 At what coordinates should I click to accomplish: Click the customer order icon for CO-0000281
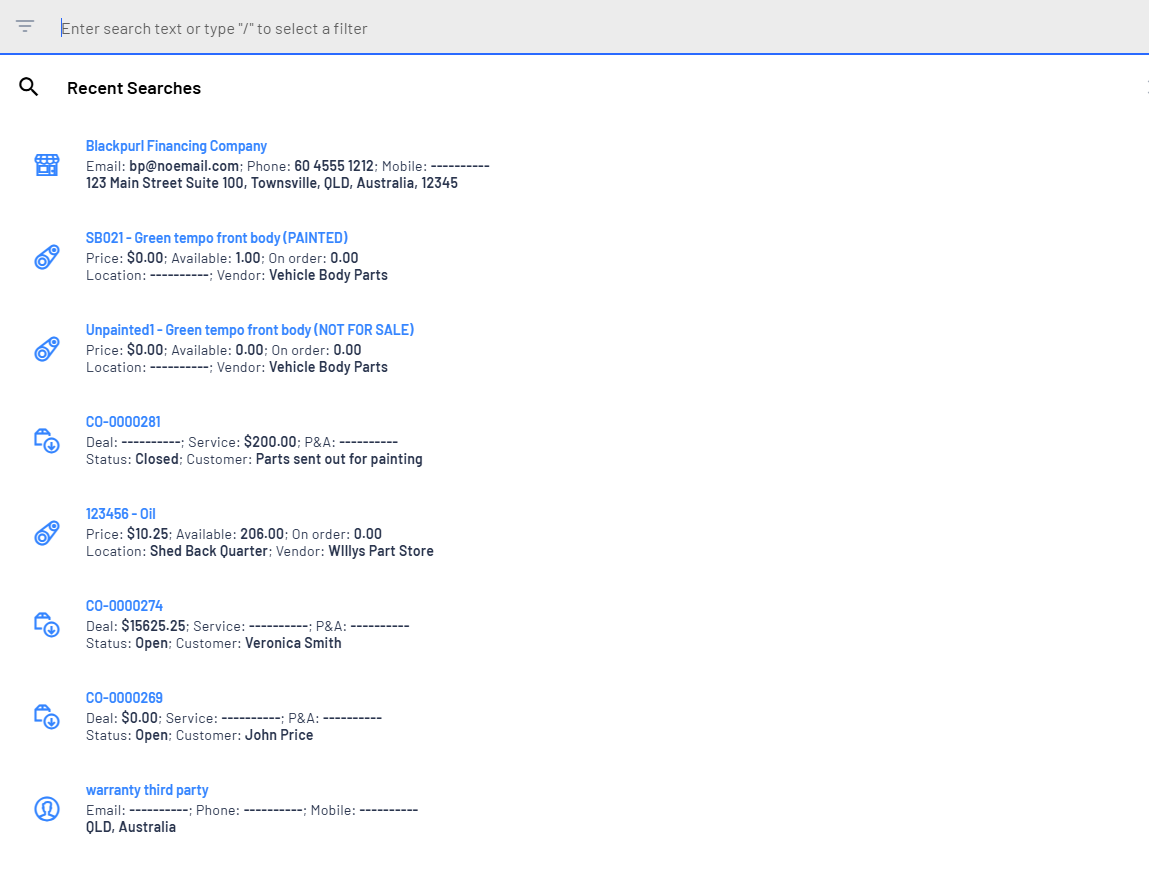[47, 441]
